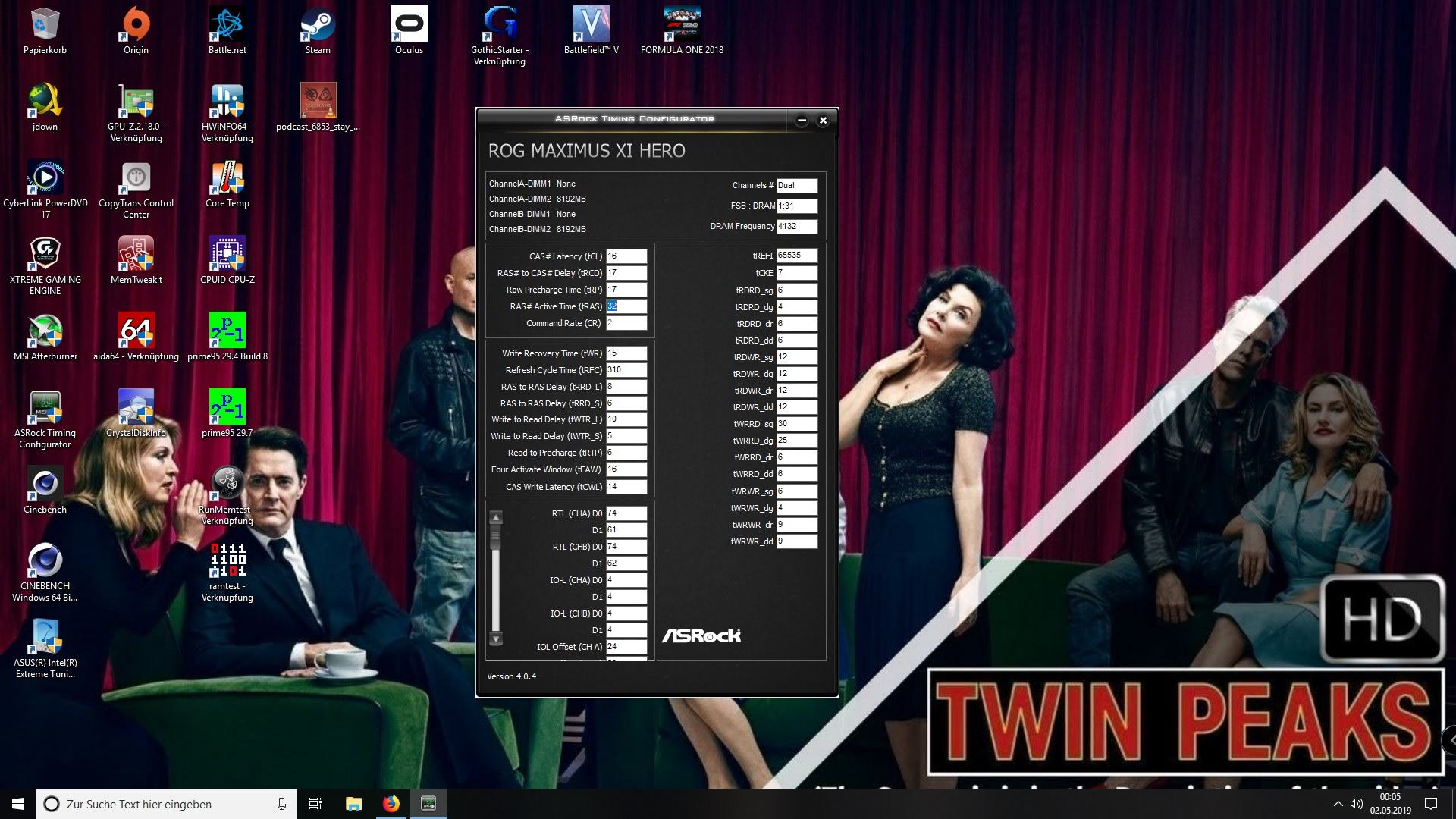
Task: Launch Firefox from the taskbar
Action: [391, 804]
